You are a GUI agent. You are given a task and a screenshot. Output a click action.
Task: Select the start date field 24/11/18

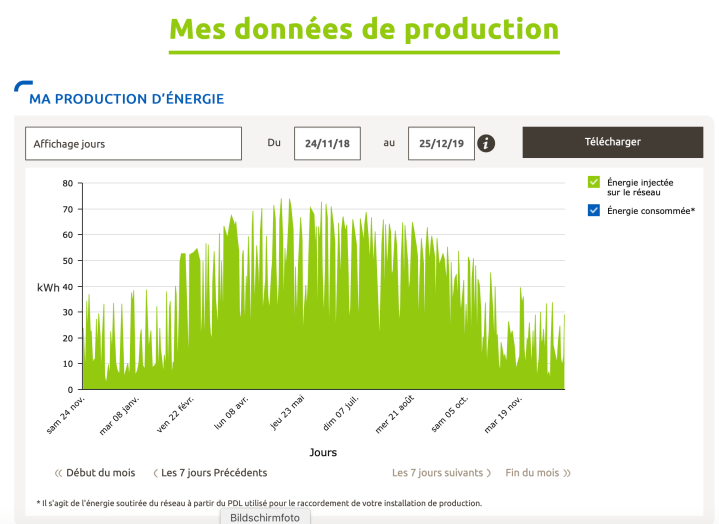(x=327, y=143)
